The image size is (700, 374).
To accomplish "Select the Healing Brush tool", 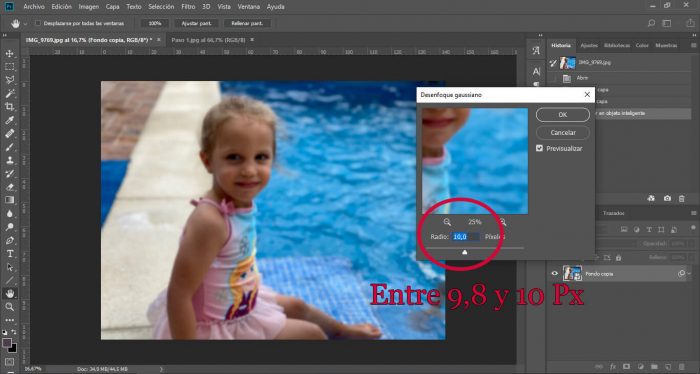I will tap(9, 133).
